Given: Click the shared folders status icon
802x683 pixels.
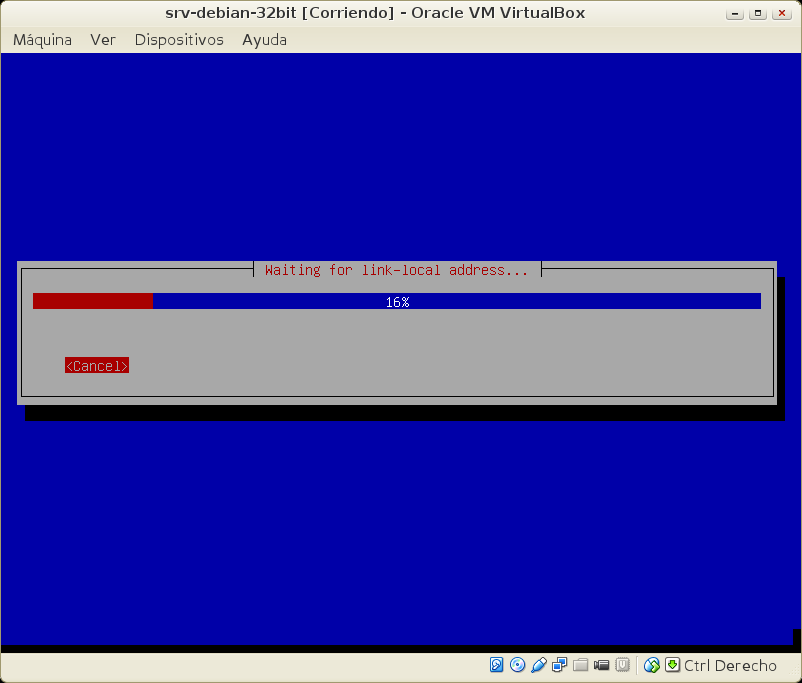Looking at the screenshot, I should (580, 665).
